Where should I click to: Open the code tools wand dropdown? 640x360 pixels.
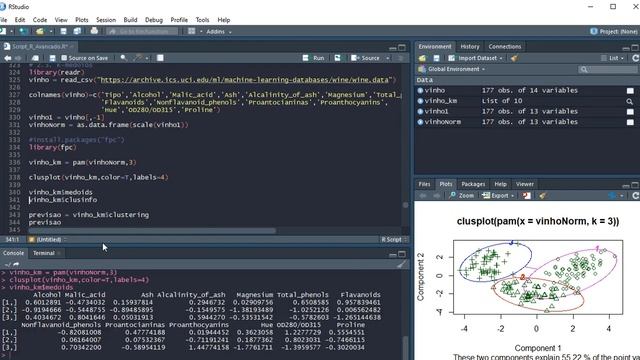[140, 58]
